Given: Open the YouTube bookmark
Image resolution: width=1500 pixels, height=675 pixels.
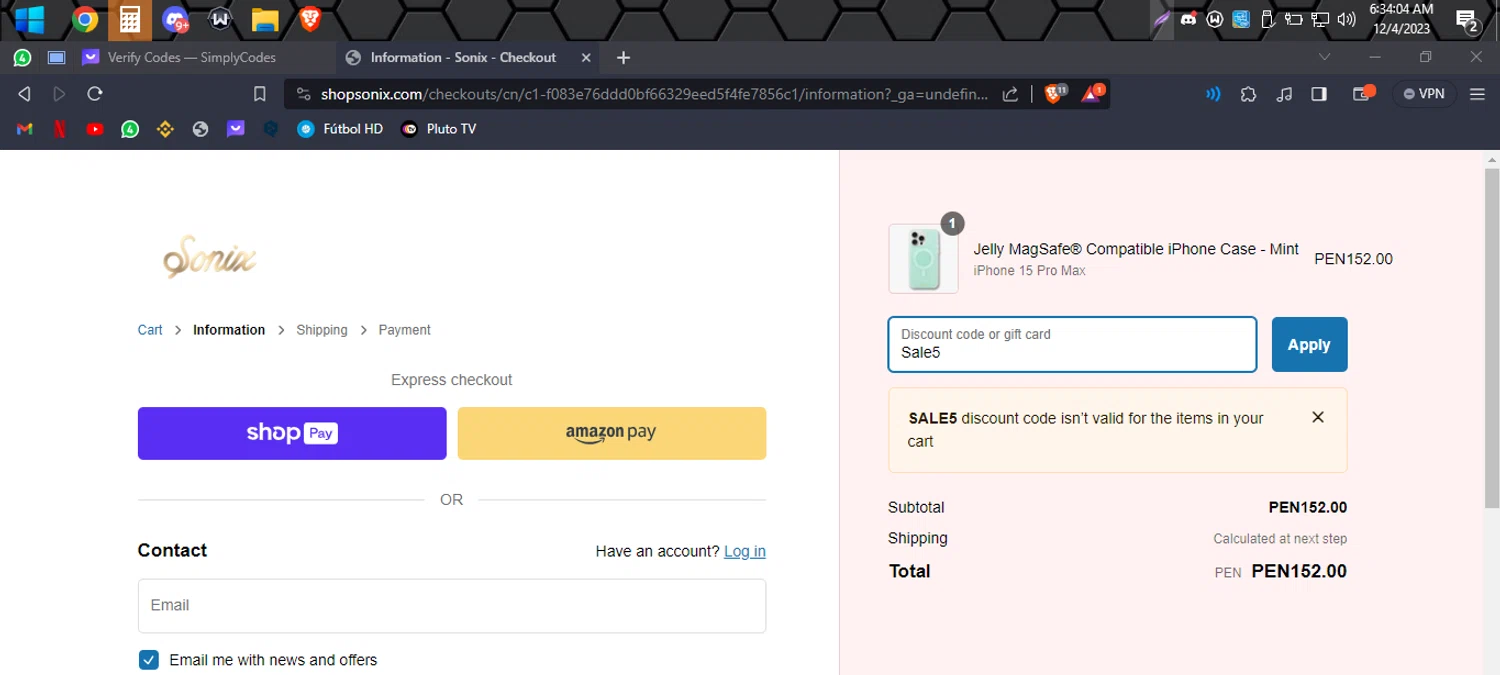Looking at the screenshot, I should [x=95, y=129].
